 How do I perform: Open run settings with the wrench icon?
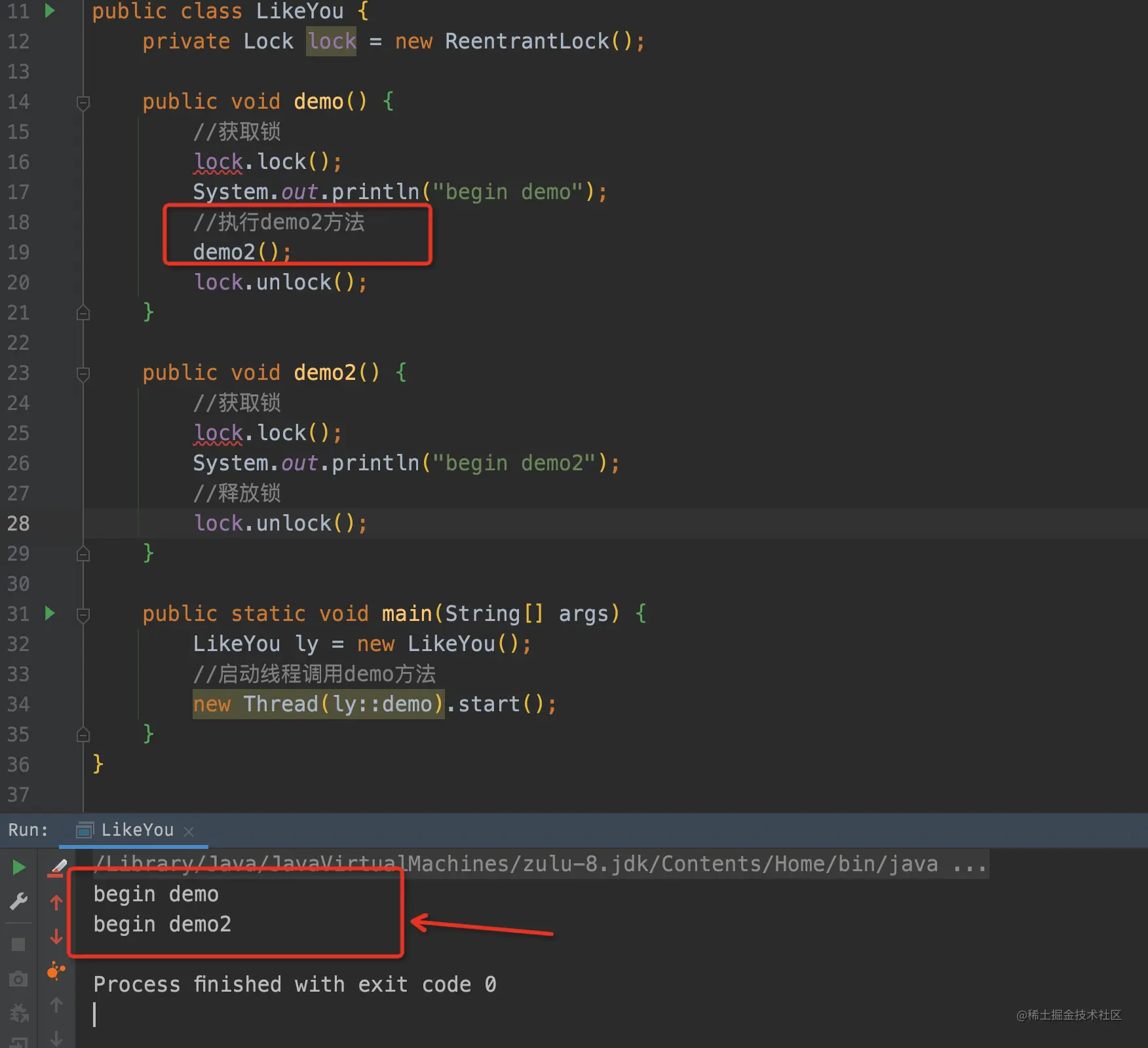coord(19,902)
